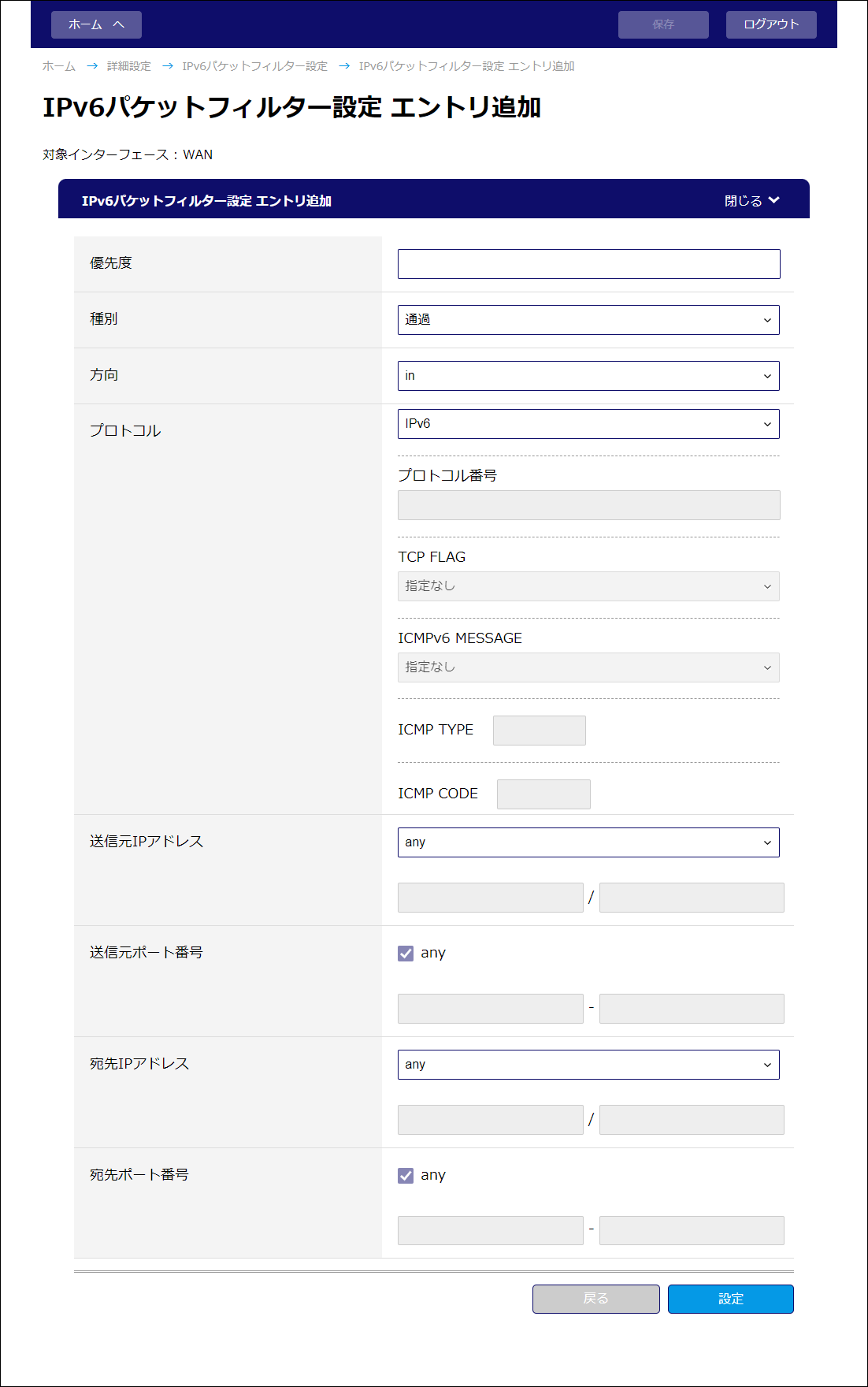Viewport: 868px width, 1387px height.
Task: Open 詳細設定 breadcrumb link
Action: point(128,66)
